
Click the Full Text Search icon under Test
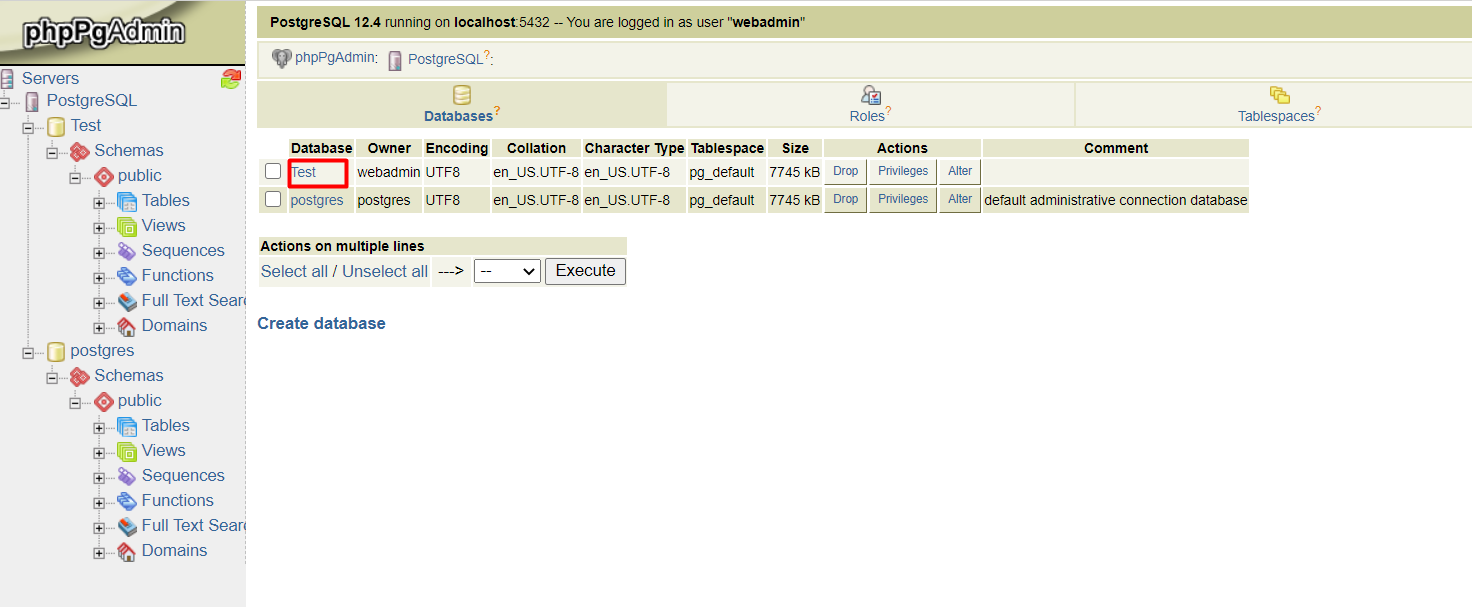[127, 301]
